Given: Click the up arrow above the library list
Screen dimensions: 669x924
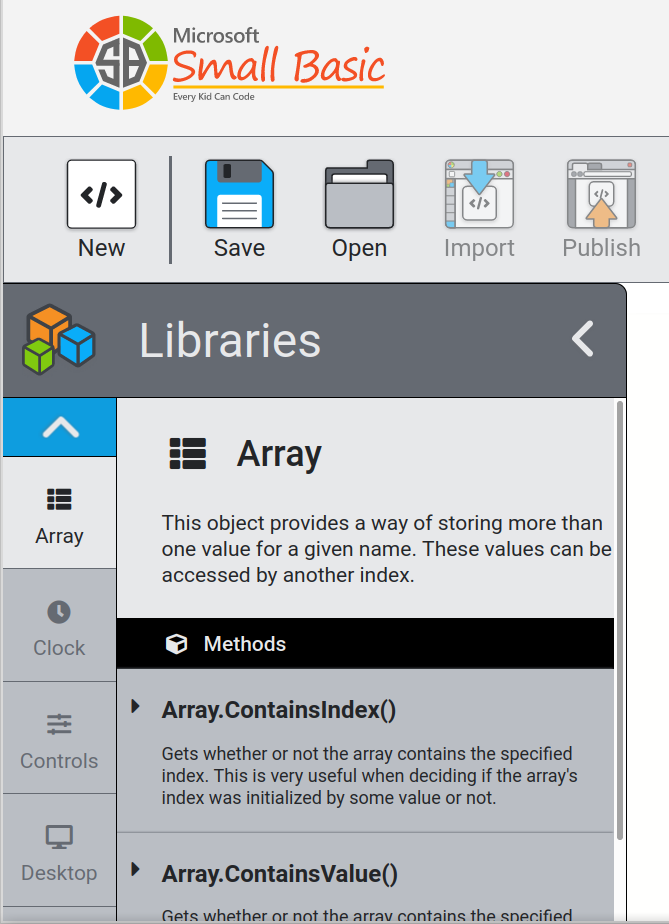Looking at the screenshot, I should (60, 427).
